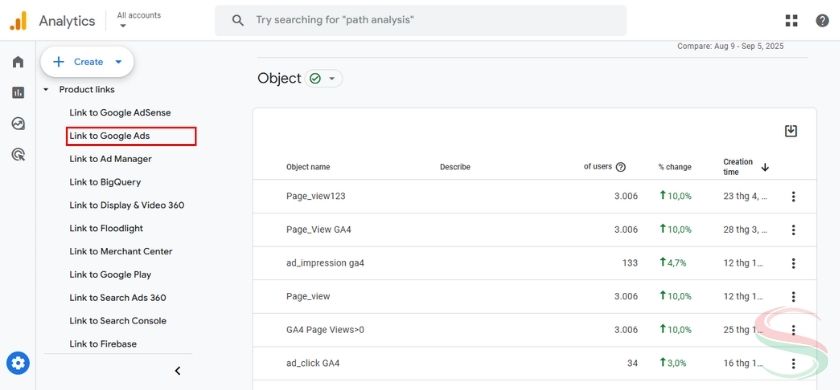Click the Compare Aug 9 - Sep 5 text

(730, 47)
